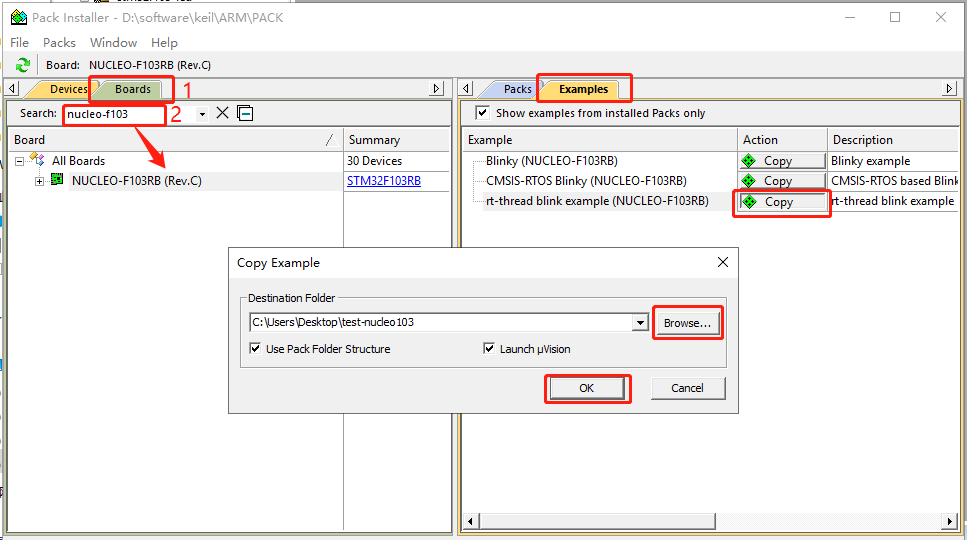Click 'CMSIS-RTOS based Blink' description cell
This screenshot has width=967, height=540.
click(x=894, y=181)
